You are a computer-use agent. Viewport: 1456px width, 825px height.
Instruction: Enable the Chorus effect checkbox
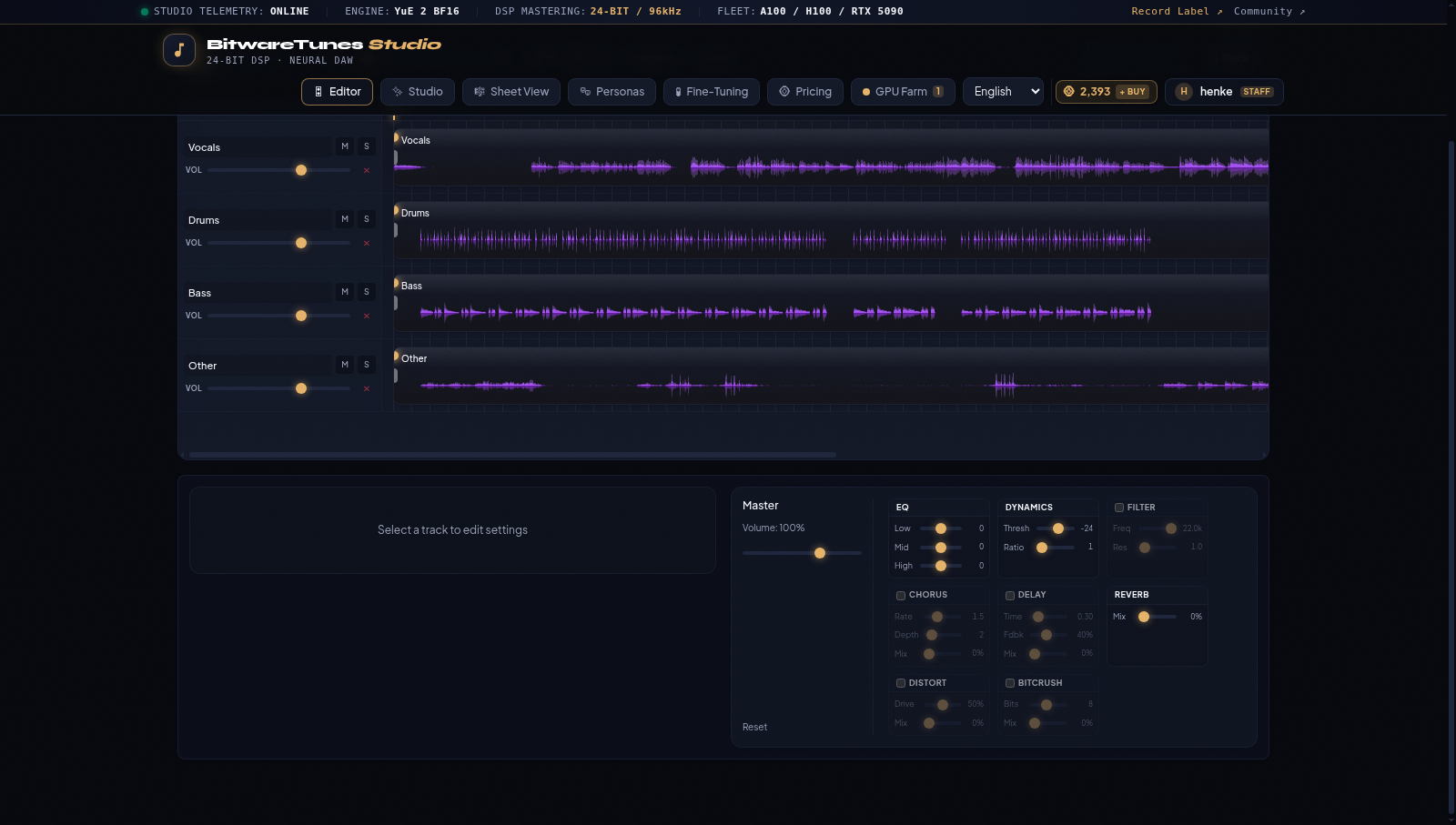pyautogui.click(x=901, y=596)
